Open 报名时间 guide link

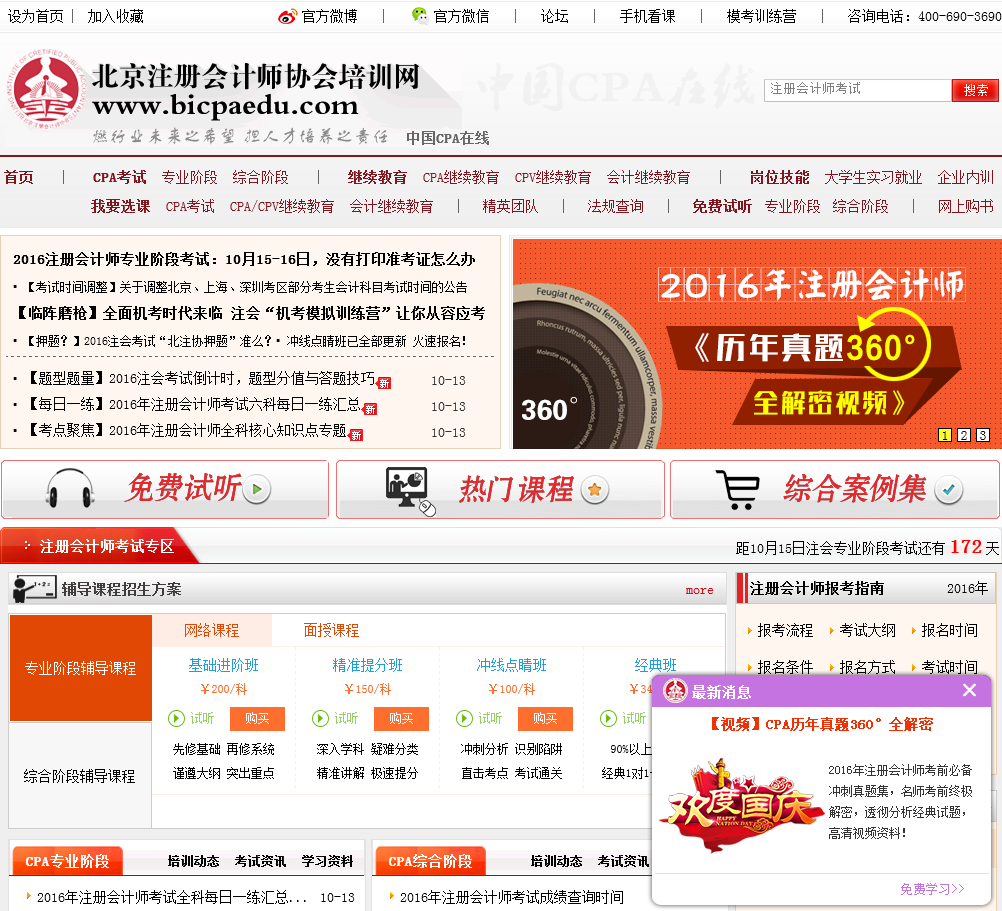coord(949,631)
